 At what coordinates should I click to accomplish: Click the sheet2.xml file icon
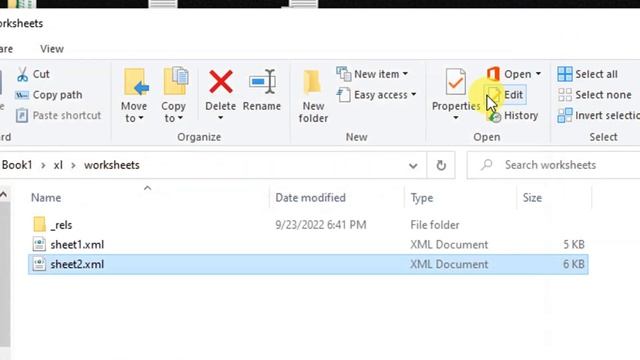point(39,264)
